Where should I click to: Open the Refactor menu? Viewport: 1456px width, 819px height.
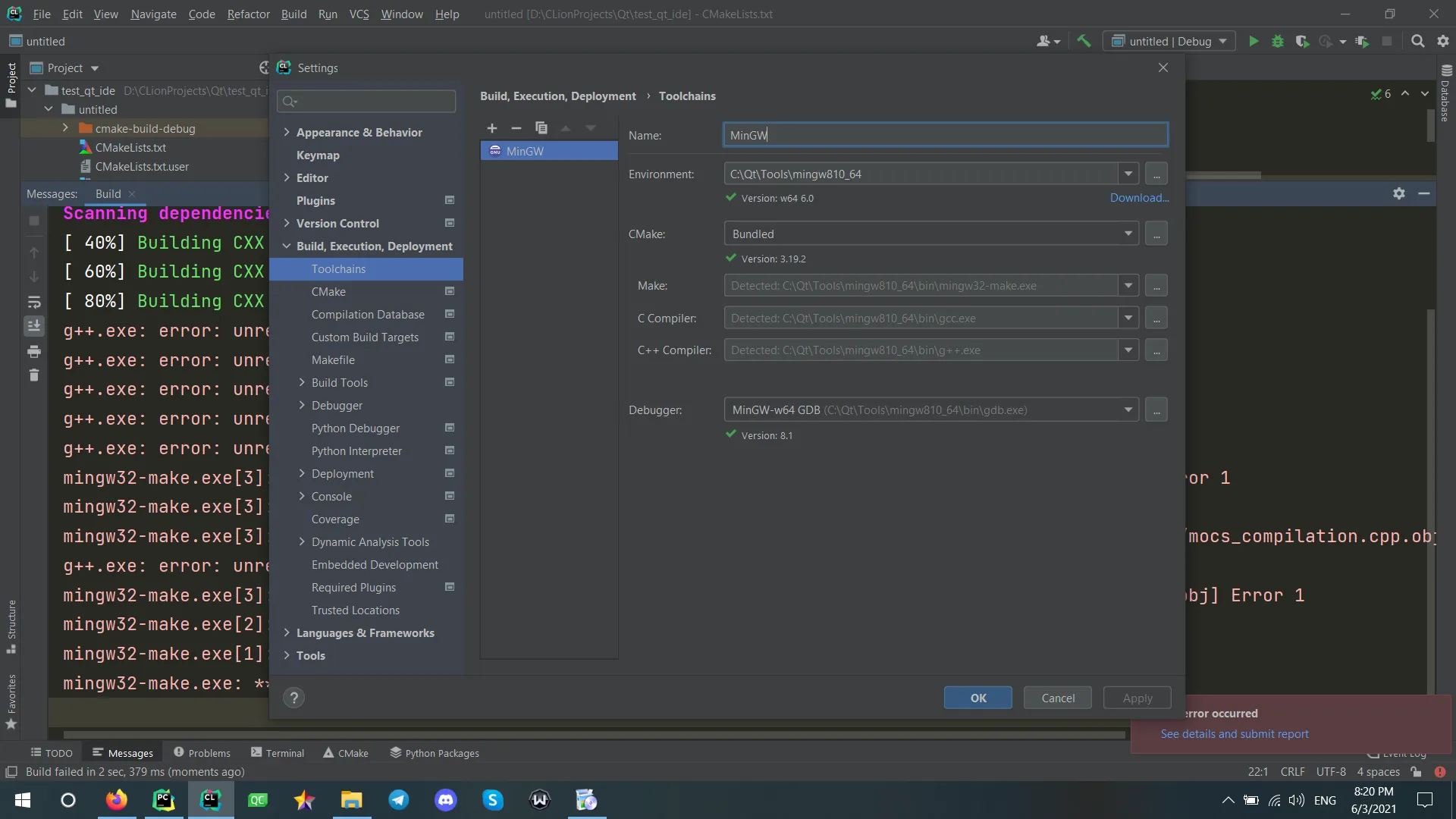click(248, 14)
